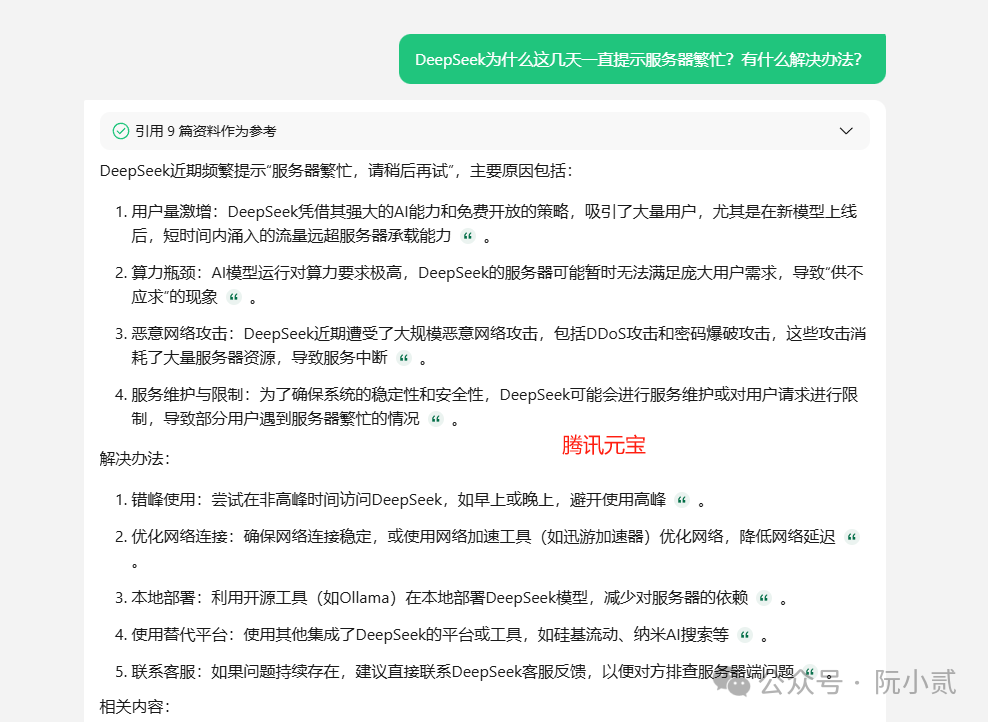Click the citation icon after 错峰使用 item
This screenshot has width=988, height=722.
pos(682,500)
